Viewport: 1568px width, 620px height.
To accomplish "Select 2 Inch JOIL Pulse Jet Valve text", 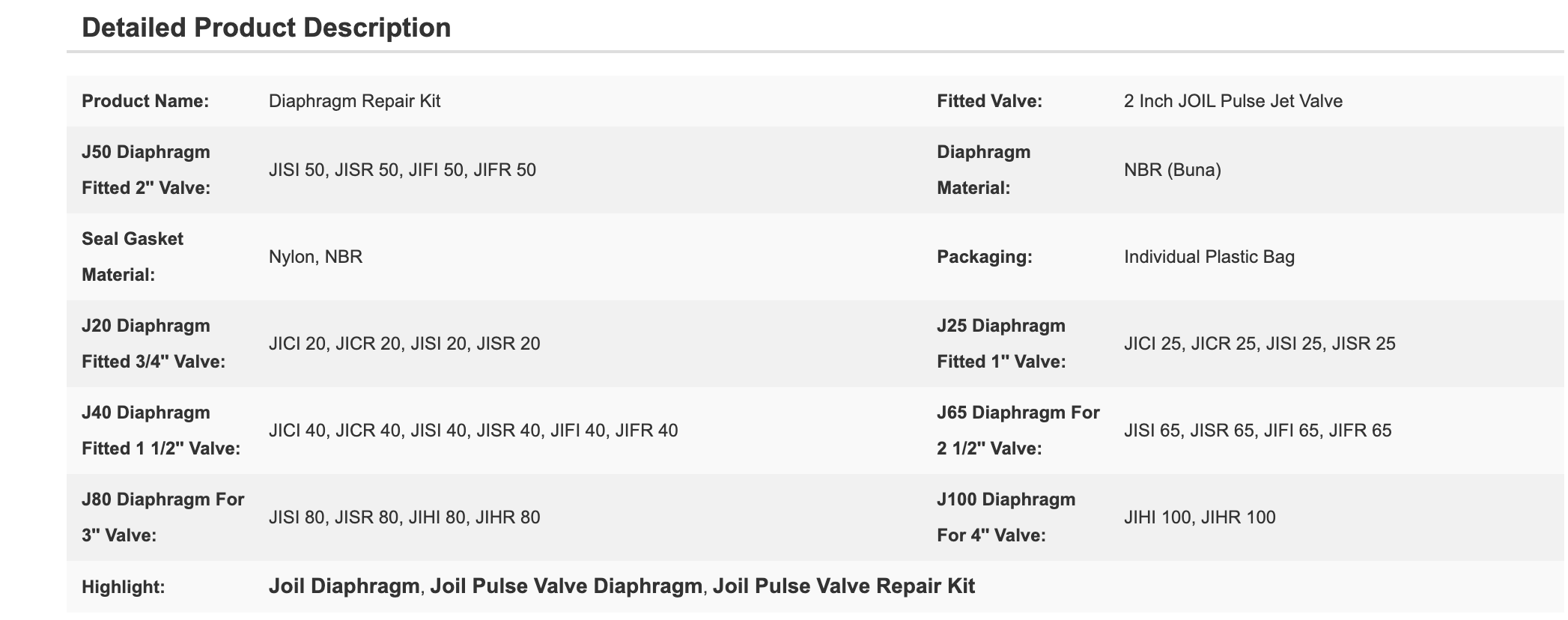I will [x=1233, y=101].
